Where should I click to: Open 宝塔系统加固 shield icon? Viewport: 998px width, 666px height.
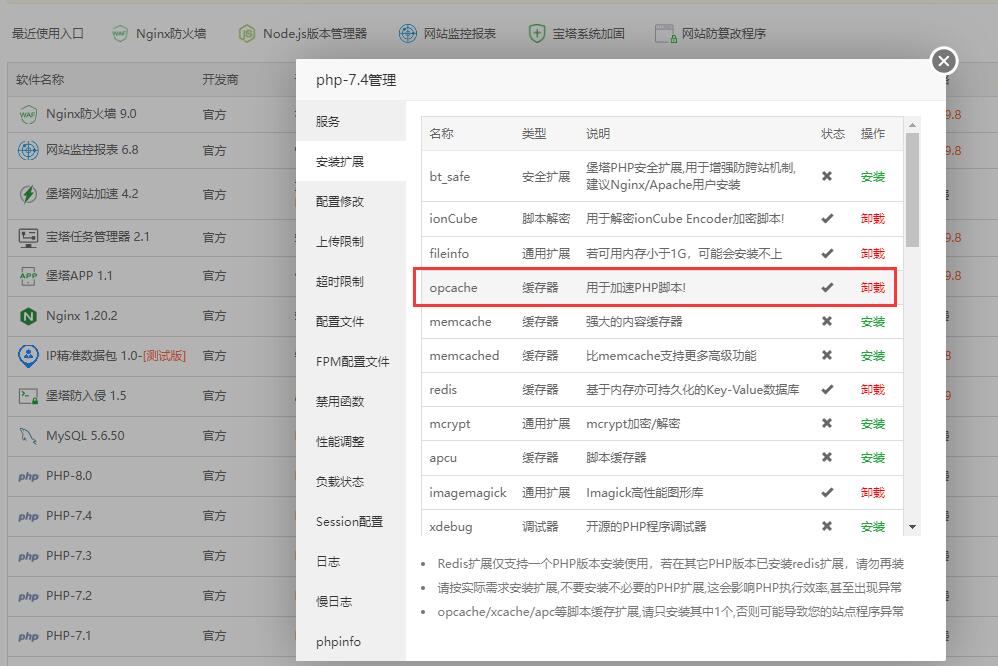pyautogui.click(x=537, y=33)
